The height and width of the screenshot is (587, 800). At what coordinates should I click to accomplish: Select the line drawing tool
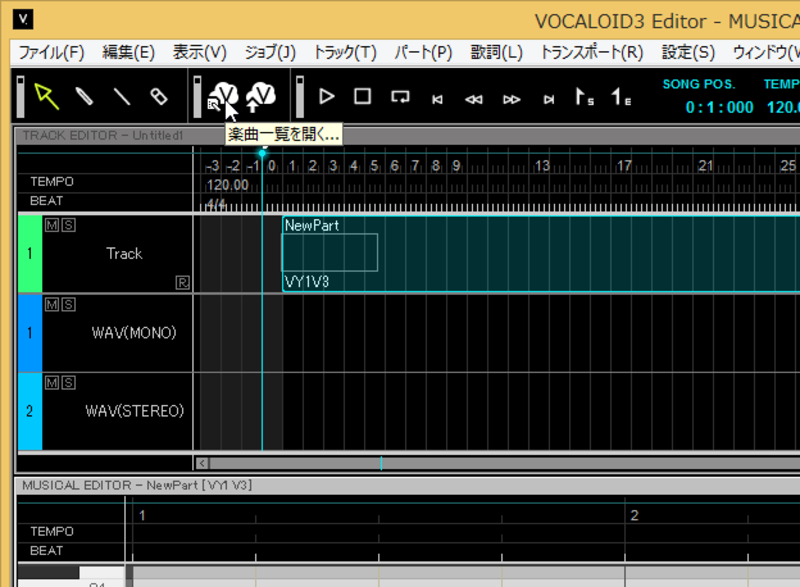click(x=121, y=96)
